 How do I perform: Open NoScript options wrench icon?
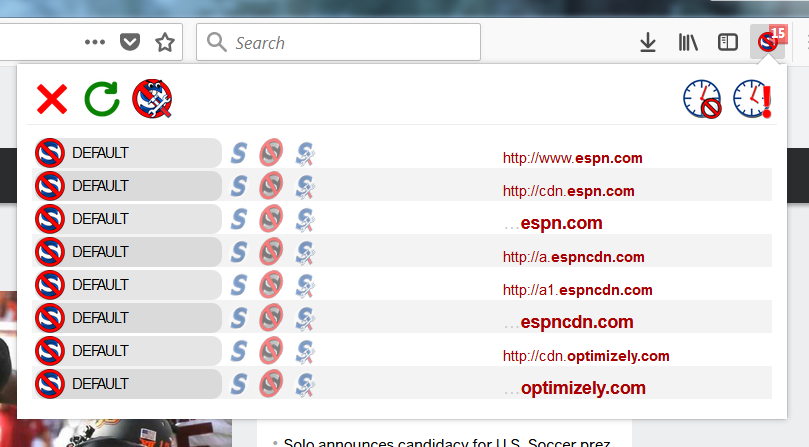[x=152, y=99]
